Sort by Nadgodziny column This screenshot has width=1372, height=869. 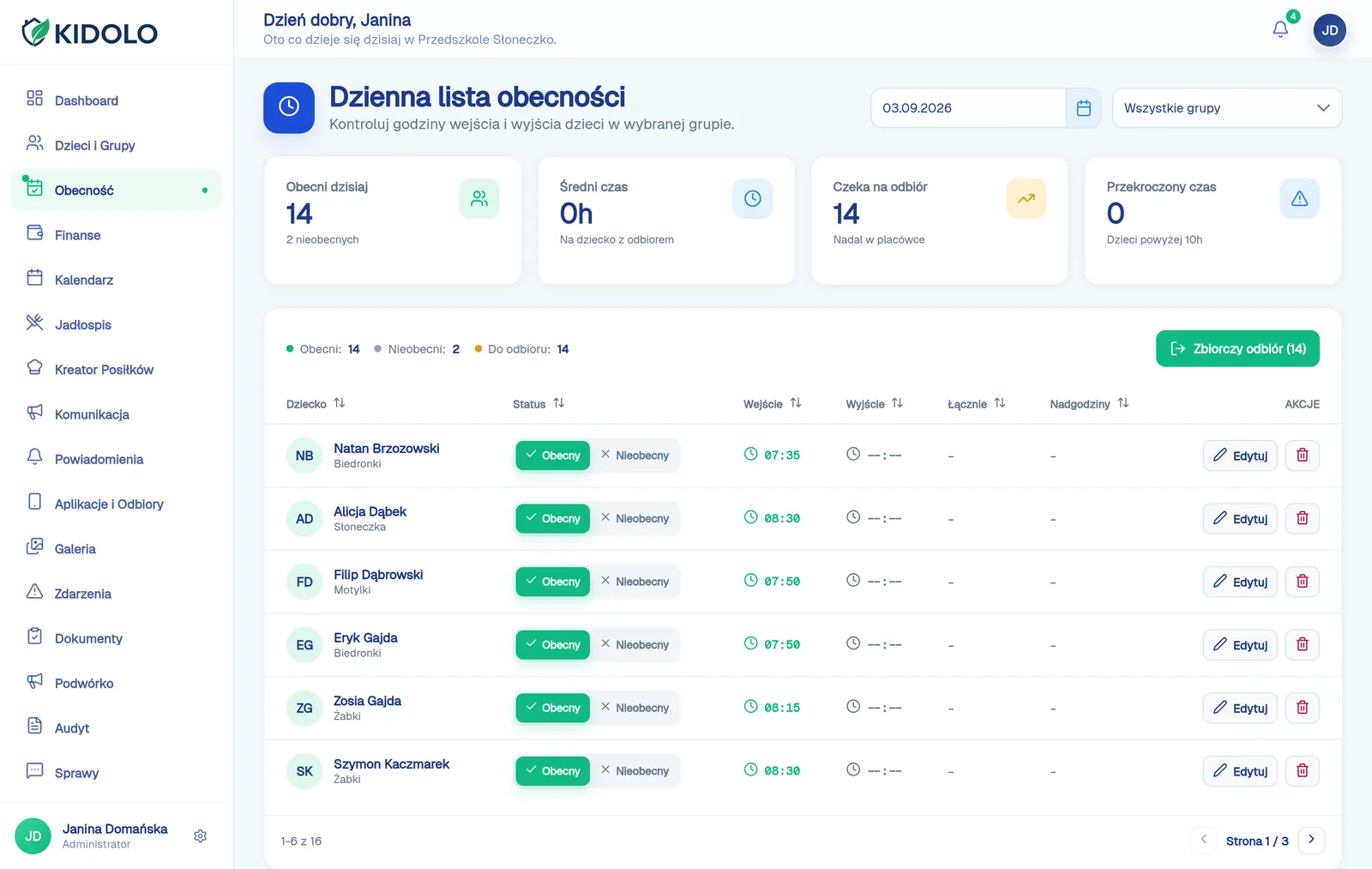coord(1089,403)
